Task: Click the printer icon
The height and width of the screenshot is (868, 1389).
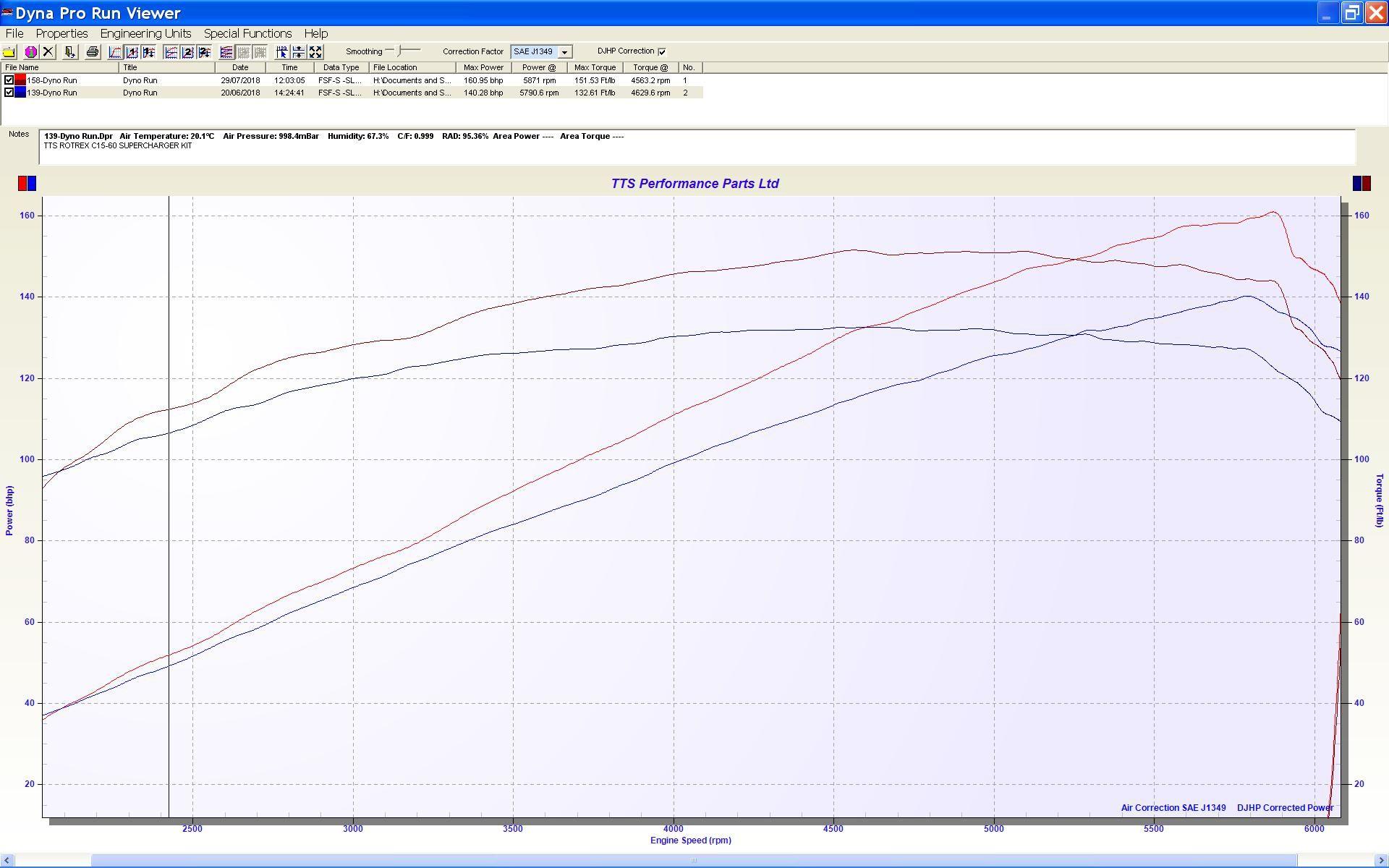Action: click(x=92, y=52)
